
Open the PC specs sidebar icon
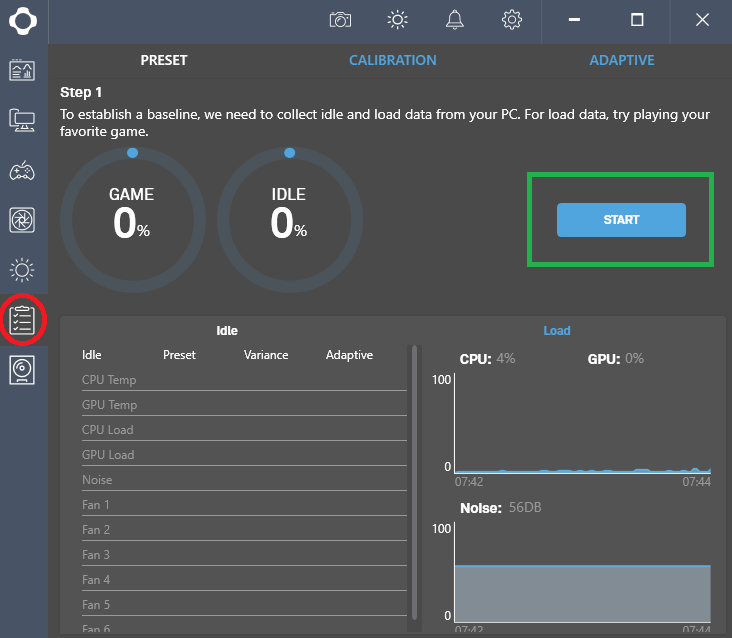click(x=22, y=120)
